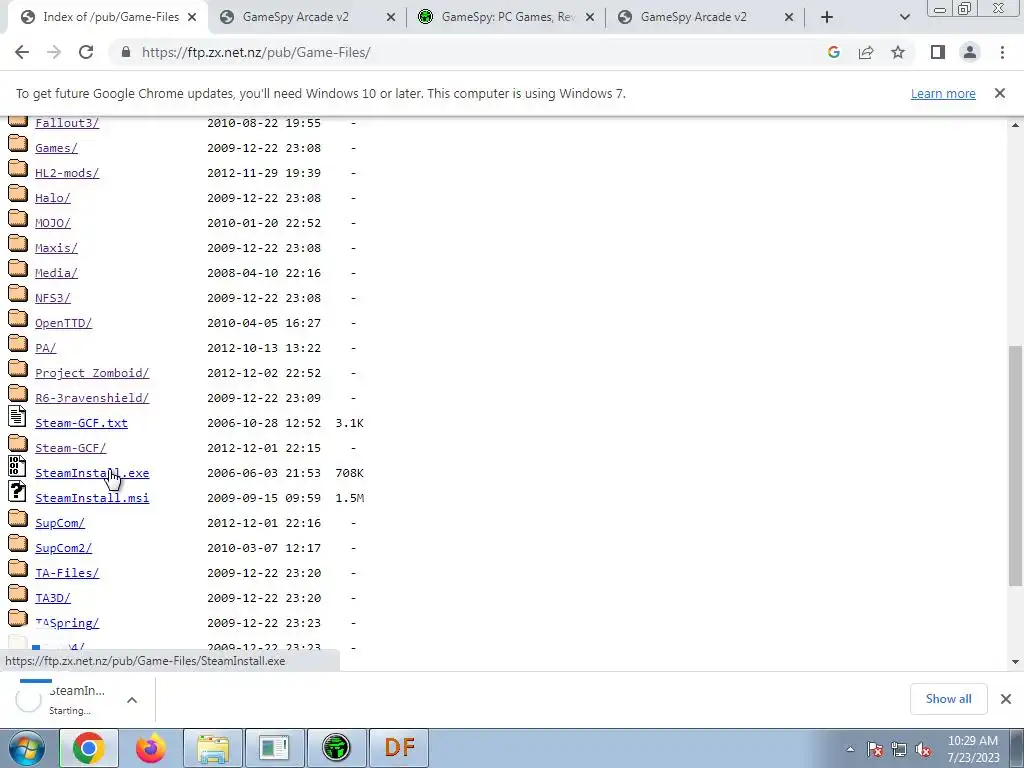Launch Firefox from the taskbar
Viewport: 1024px width, 768px height.
pos(151,748)
